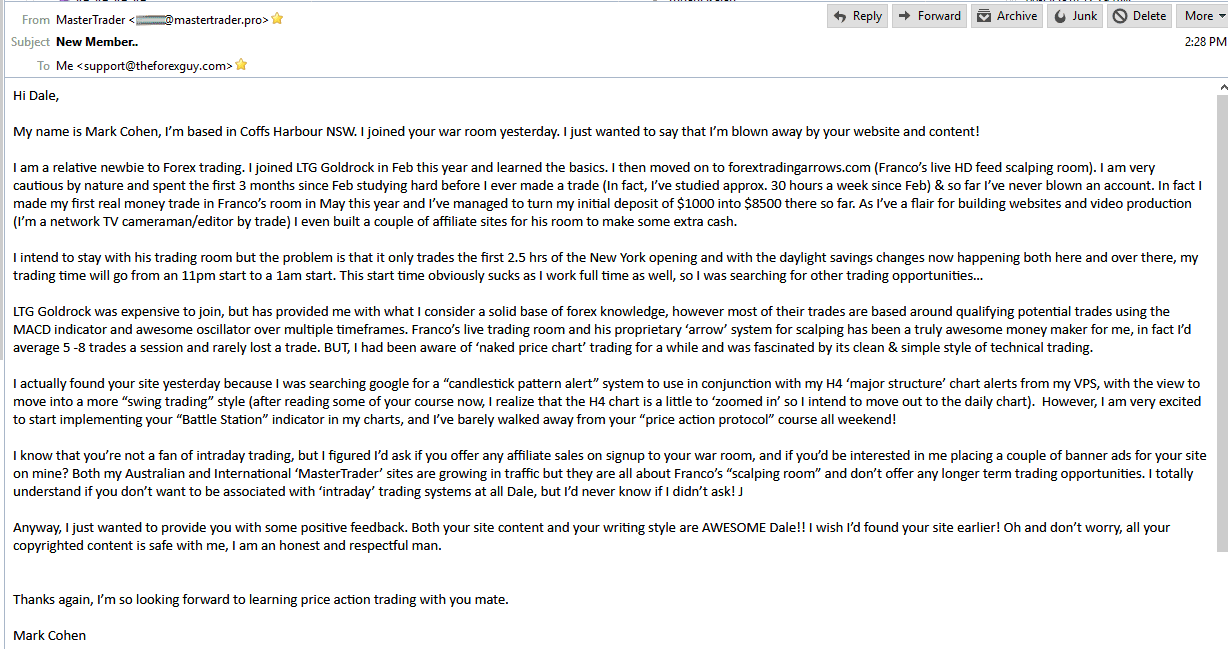Viewport: 1228px width, 649px height.
Task: Click the Mark Cohen signature line
Action: 50,635
